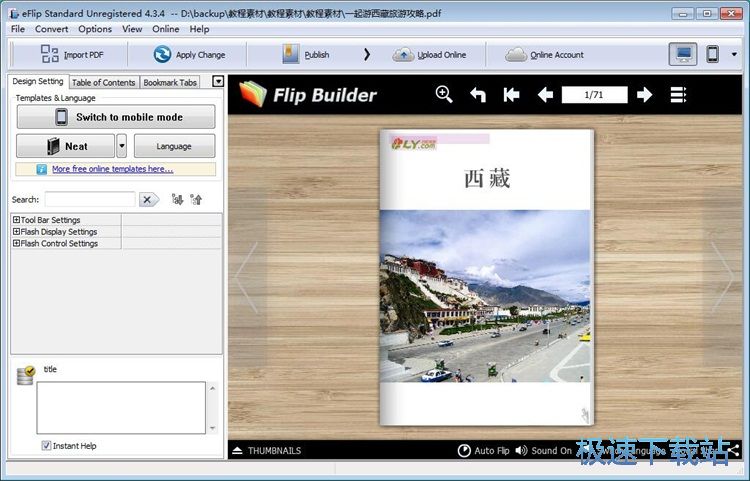
Task: Toggle Auto Flip in bottom bar
Action: (x=484, y=450)
